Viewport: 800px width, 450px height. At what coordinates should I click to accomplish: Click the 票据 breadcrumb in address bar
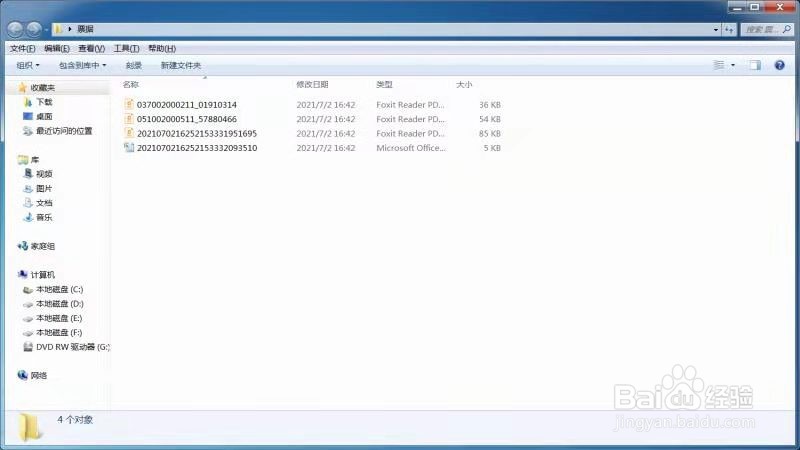85,29
